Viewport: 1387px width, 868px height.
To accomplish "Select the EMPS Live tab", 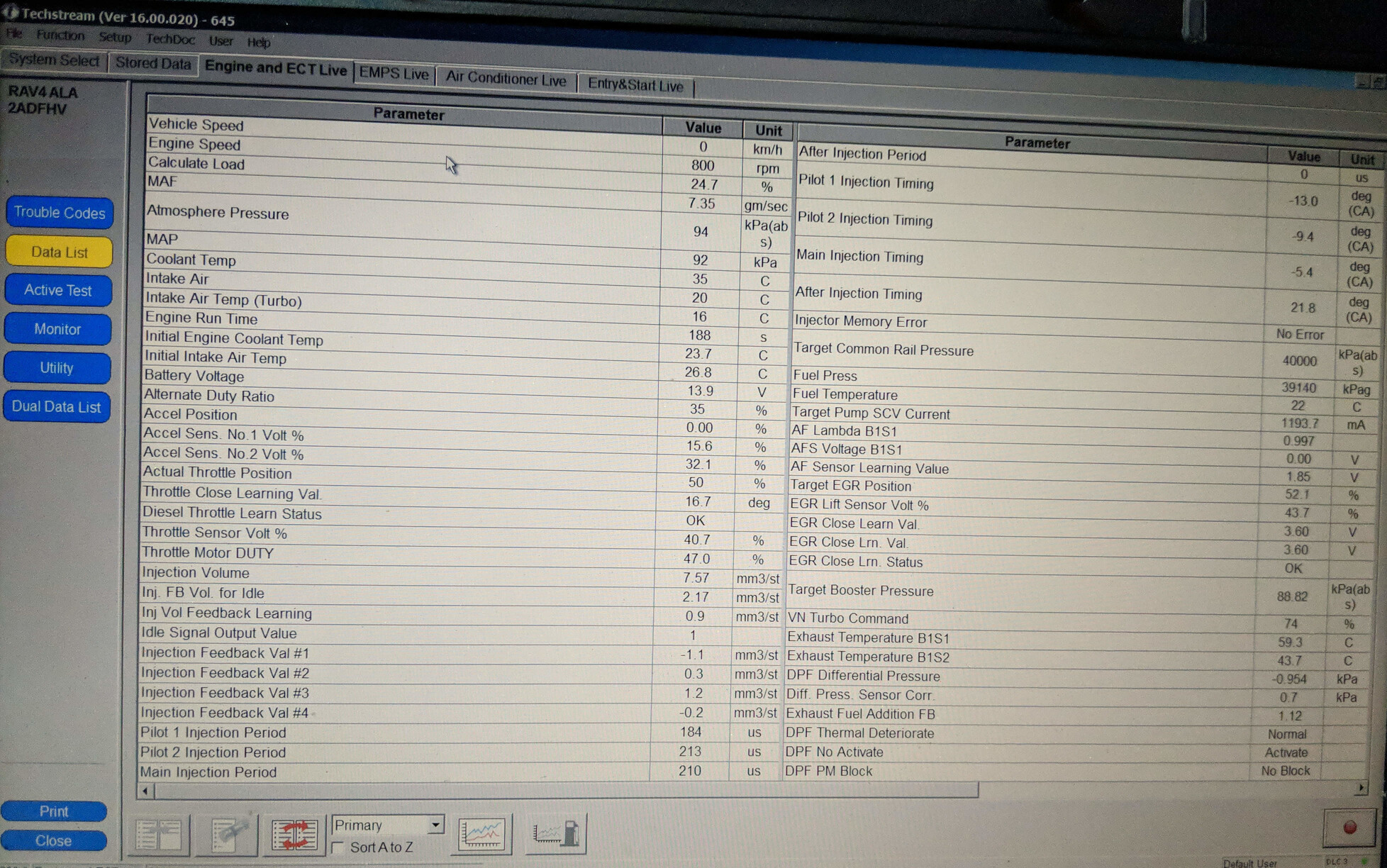I will click(x=394, y=79).
